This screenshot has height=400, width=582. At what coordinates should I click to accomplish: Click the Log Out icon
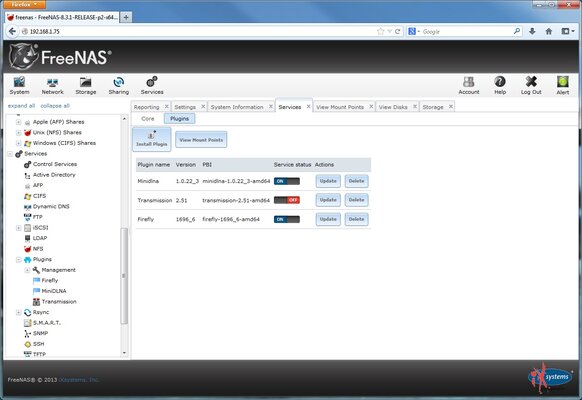(x=531, y=85)
